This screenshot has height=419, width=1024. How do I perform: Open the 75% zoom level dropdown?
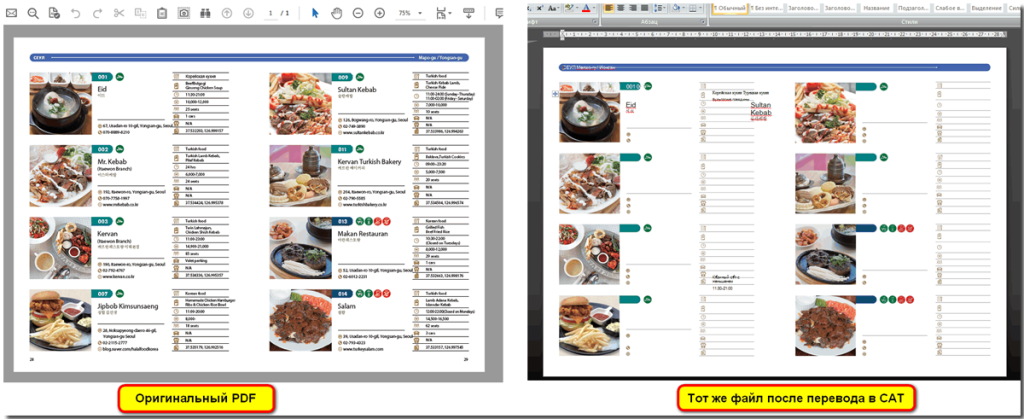(x=408, y=13)
